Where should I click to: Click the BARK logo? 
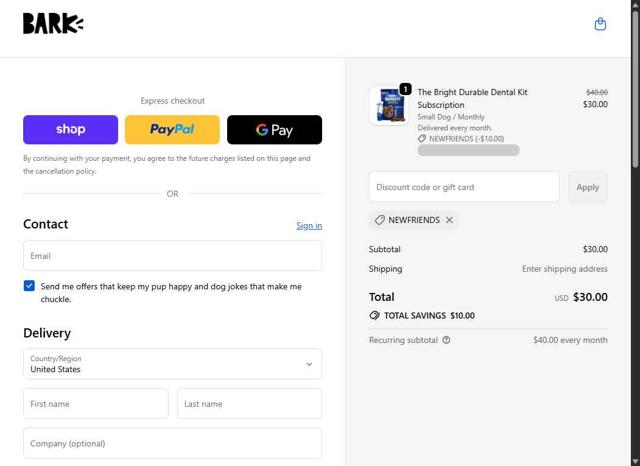click(x=53, y=23)
